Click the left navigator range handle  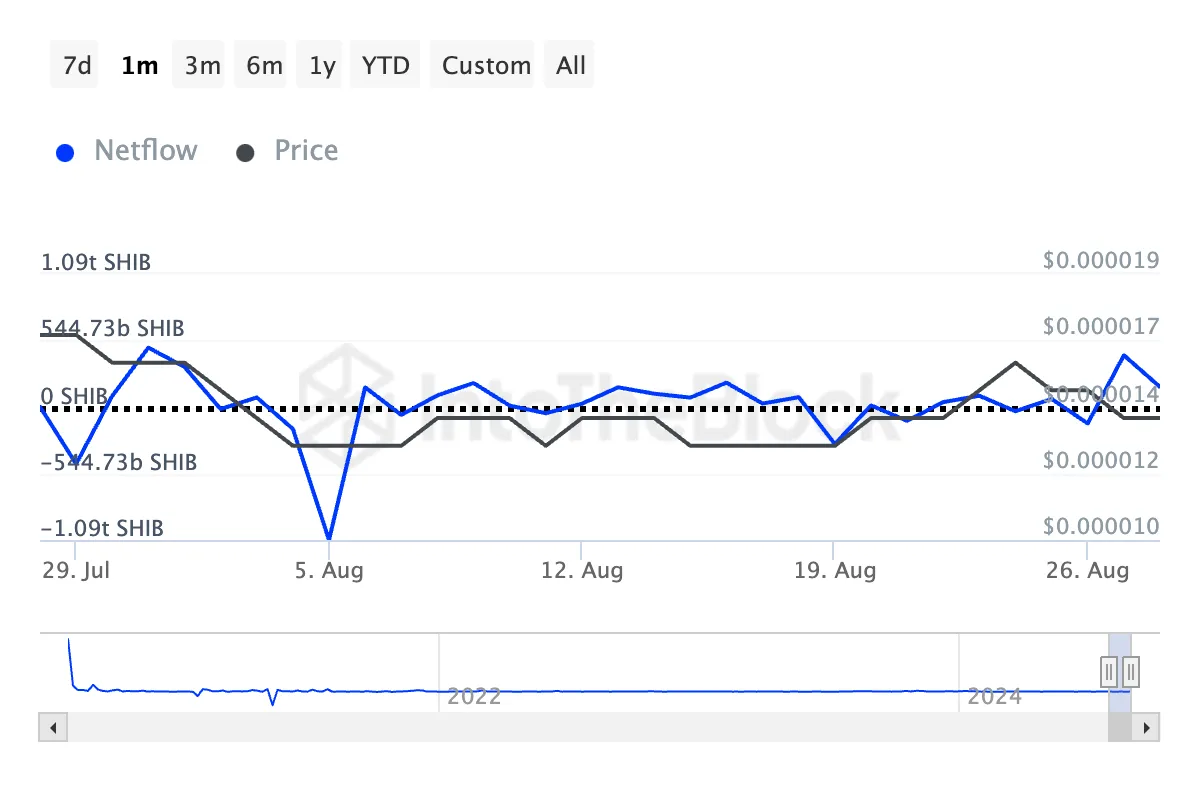click(1109, 670)
